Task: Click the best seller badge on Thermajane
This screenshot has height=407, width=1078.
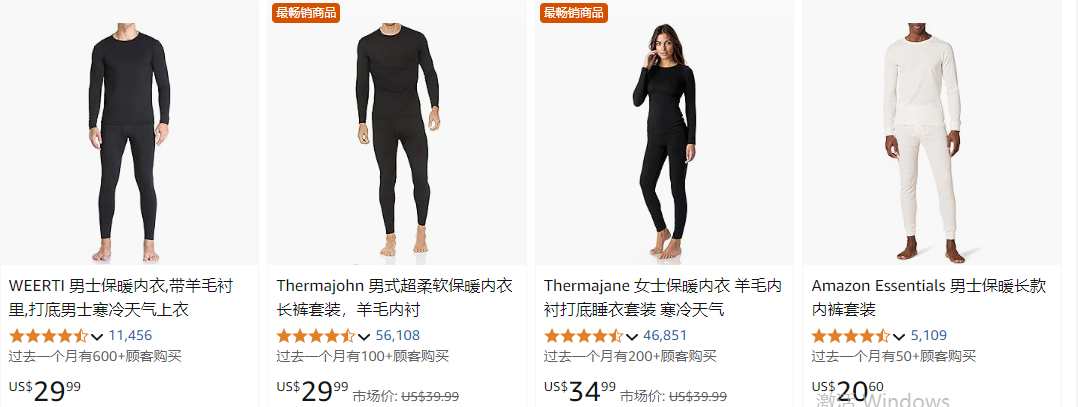Action: pos(573,12)
